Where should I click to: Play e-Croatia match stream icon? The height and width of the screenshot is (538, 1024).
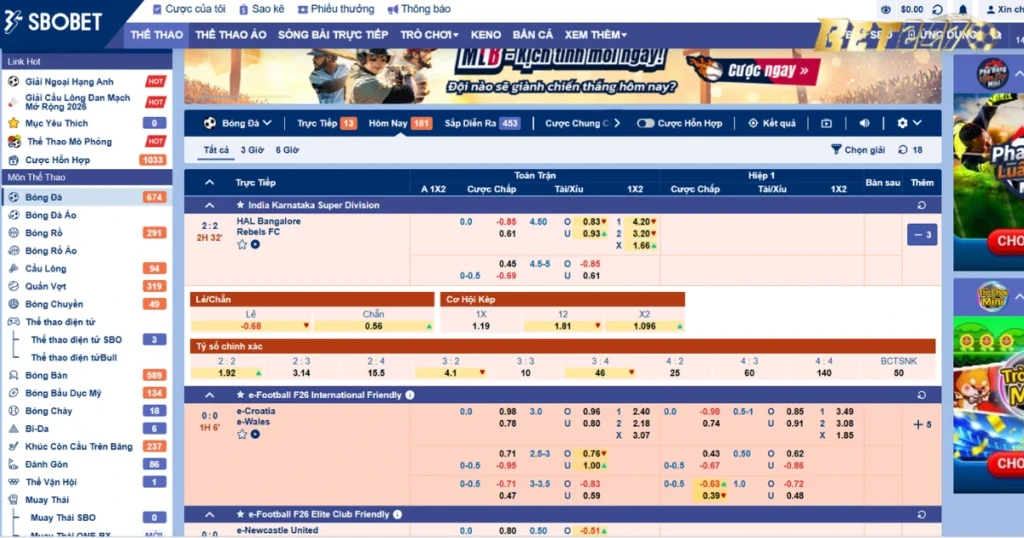click(255, 434)
